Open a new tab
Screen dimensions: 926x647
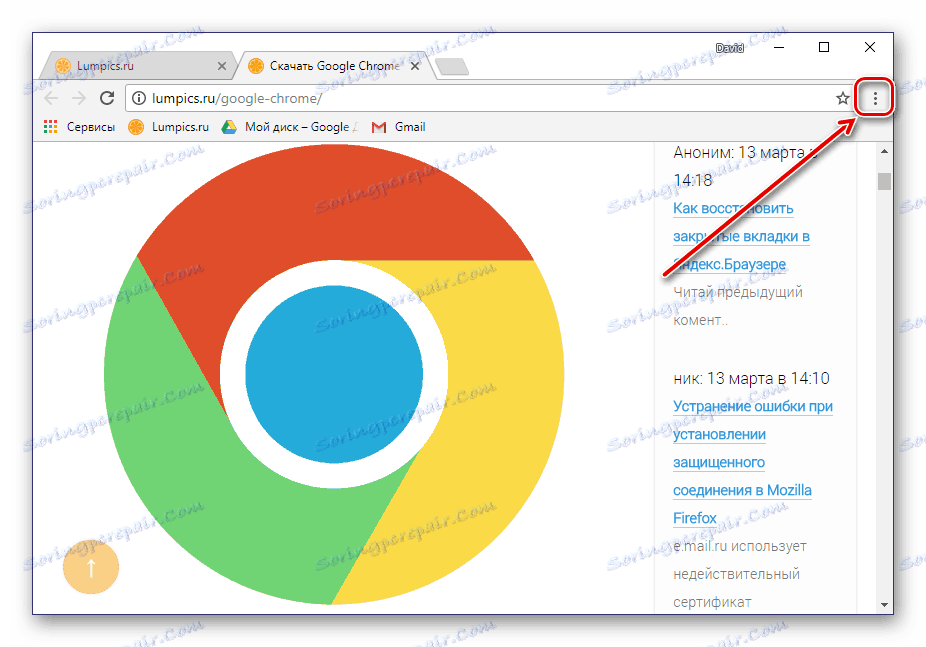point(452,67)
